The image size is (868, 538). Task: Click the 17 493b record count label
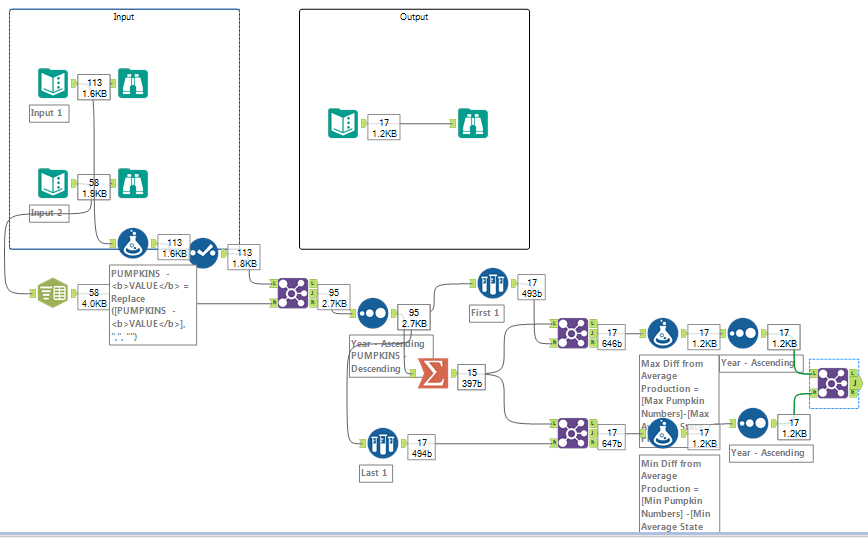point(531,288)
